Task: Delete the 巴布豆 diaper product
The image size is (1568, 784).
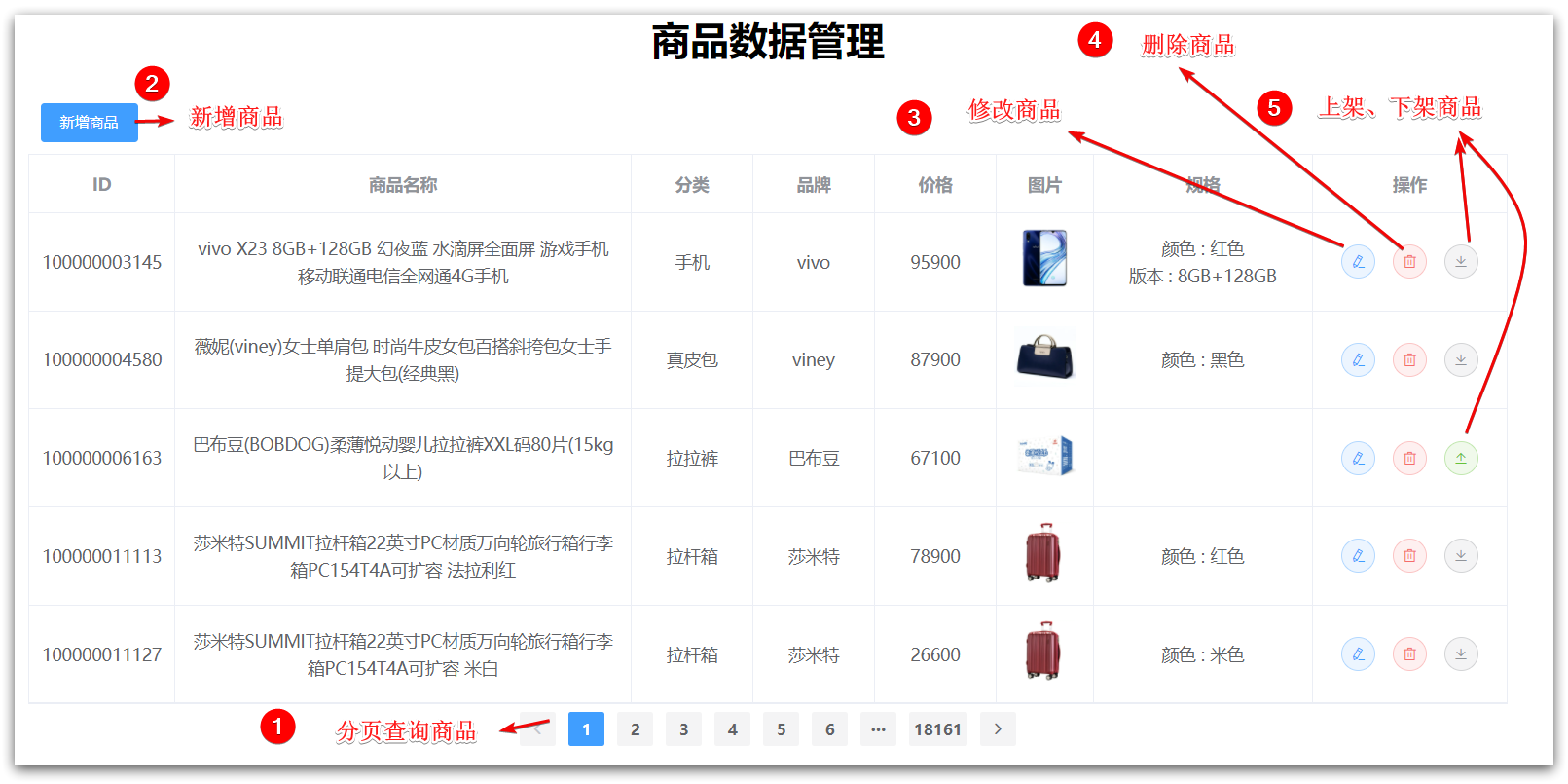Action: (1409, 458)
